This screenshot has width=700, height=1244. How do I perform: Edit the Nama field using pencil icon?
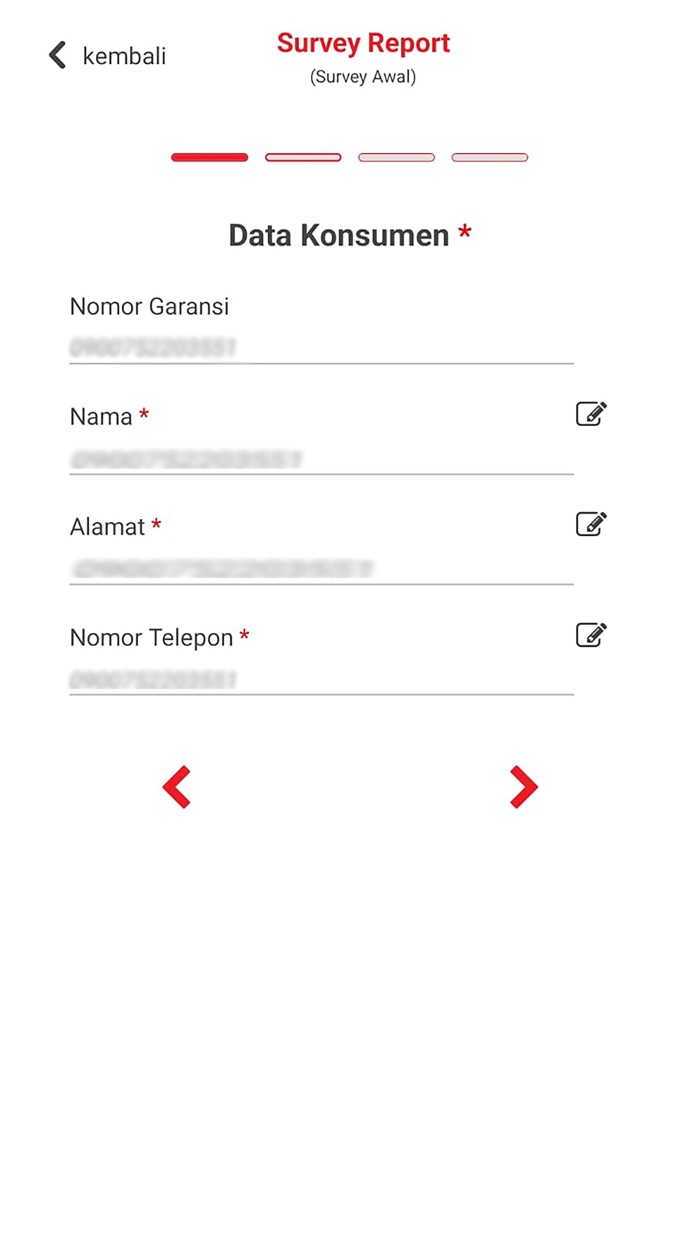coord(591,414)
